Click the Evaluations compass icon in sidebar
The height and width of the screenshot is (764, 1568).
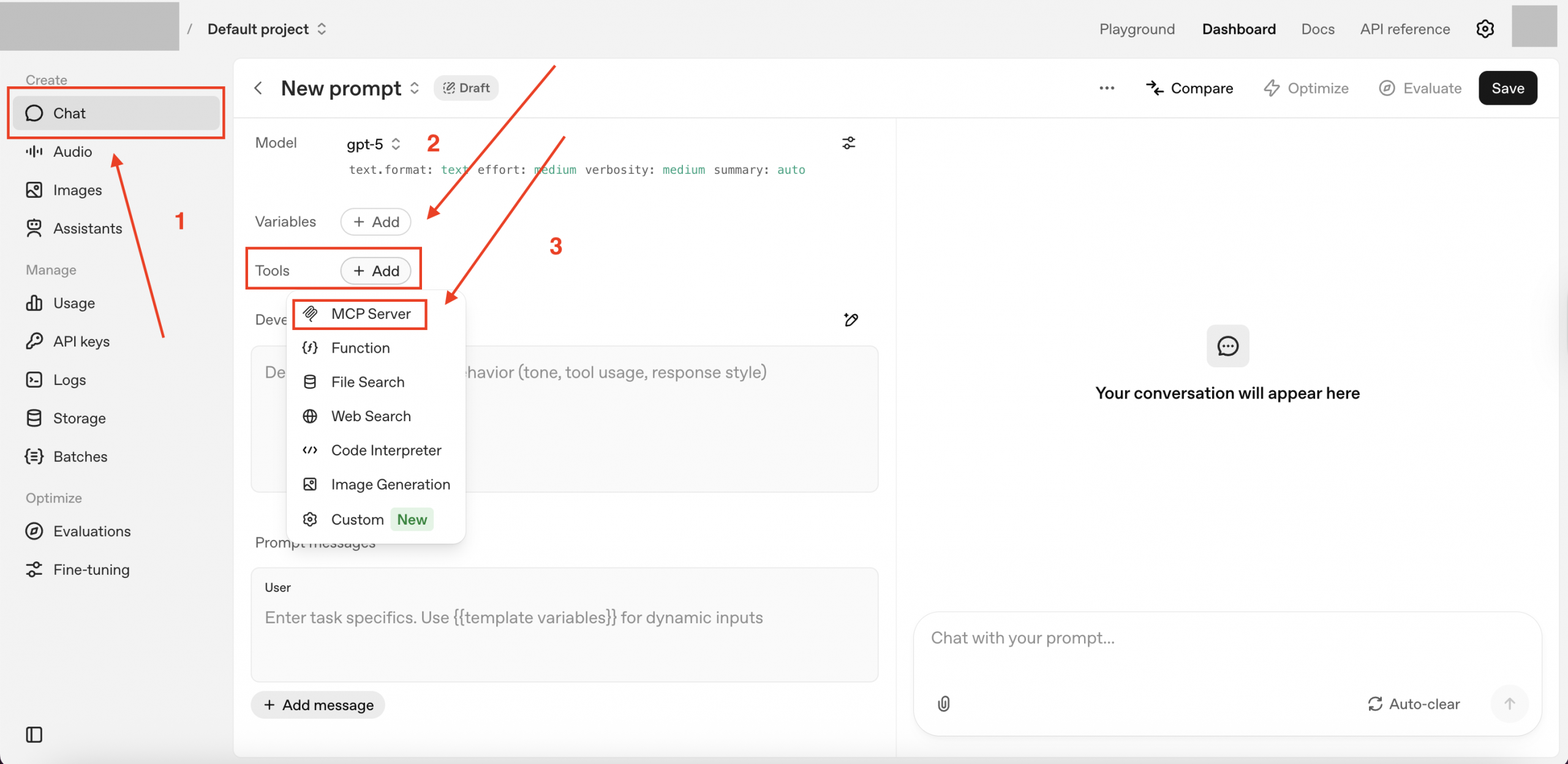34,531
